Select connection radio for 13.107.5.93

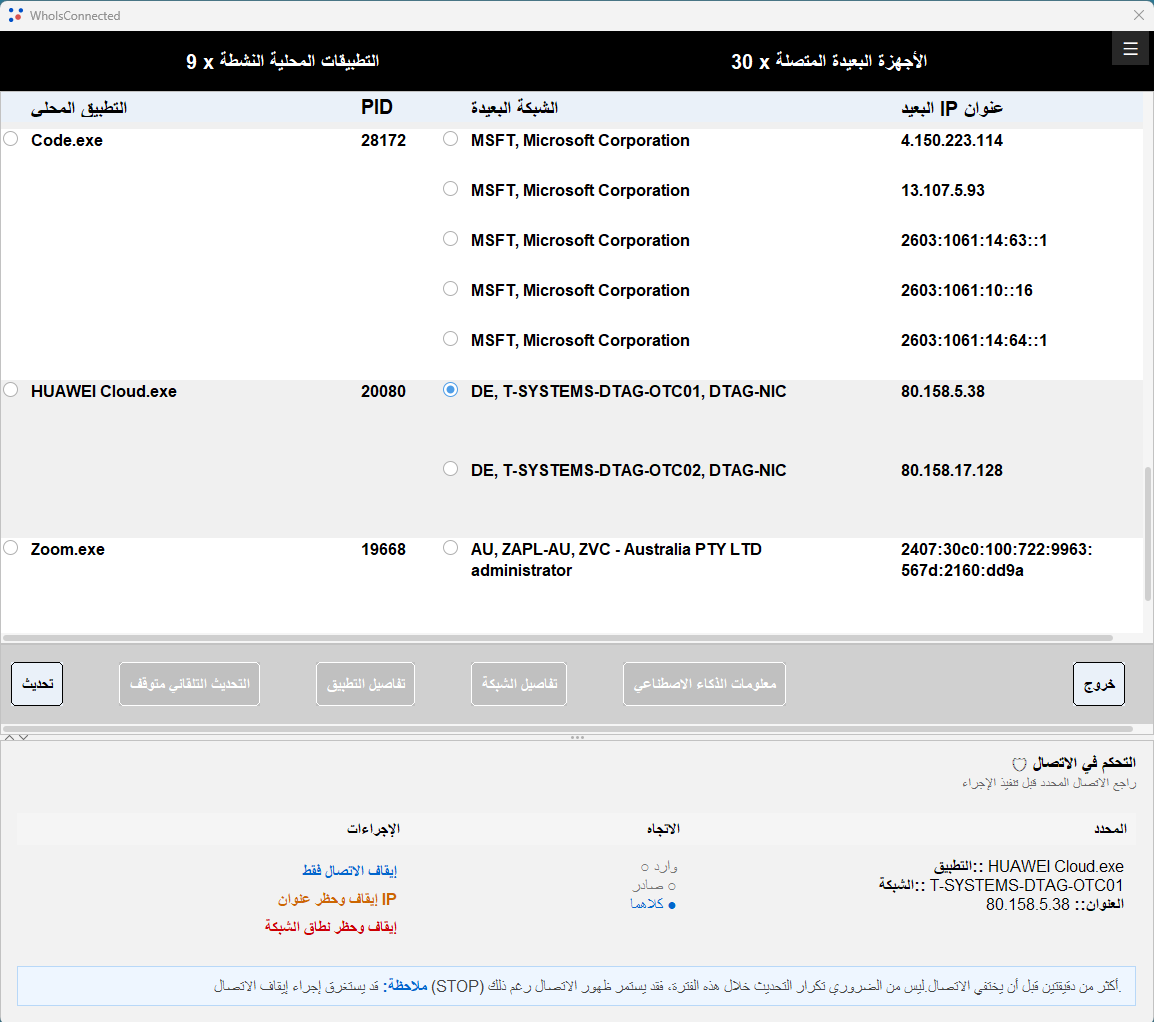450,189
